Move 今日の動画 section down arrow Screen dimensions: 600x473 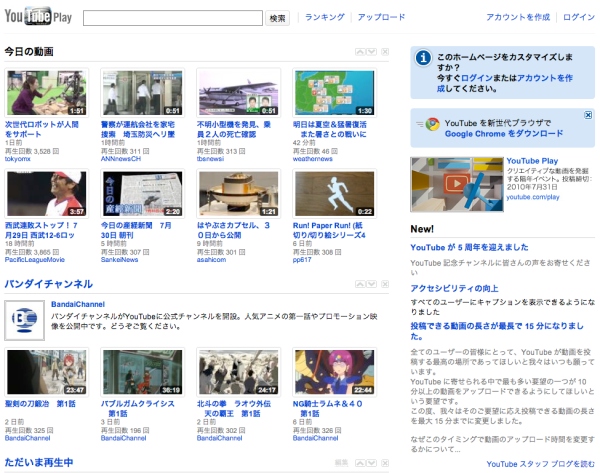click(x=372, y=52)
